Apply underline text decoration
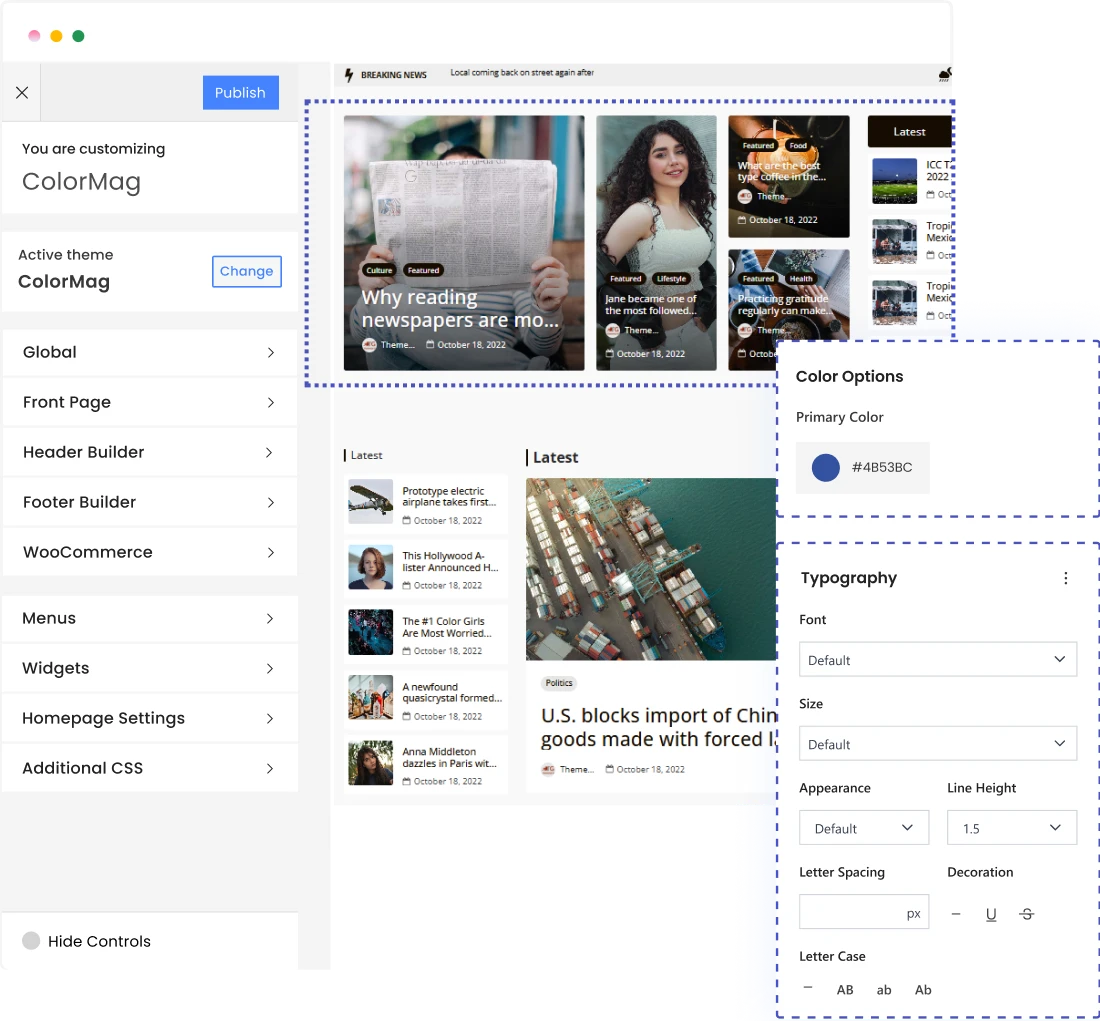Viewport: 1100px width, 1021px height. click(x=991, y=913)
